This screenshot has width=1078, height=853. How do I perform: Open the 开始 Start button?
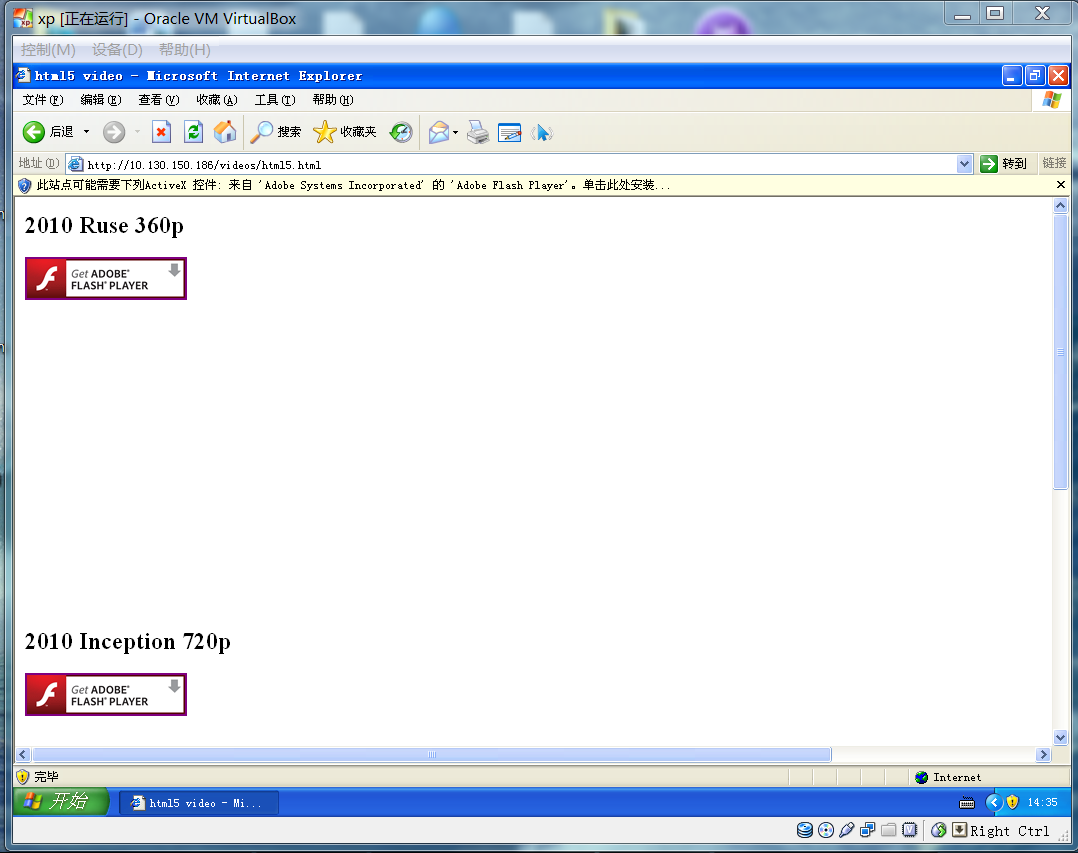click(60, 801)
